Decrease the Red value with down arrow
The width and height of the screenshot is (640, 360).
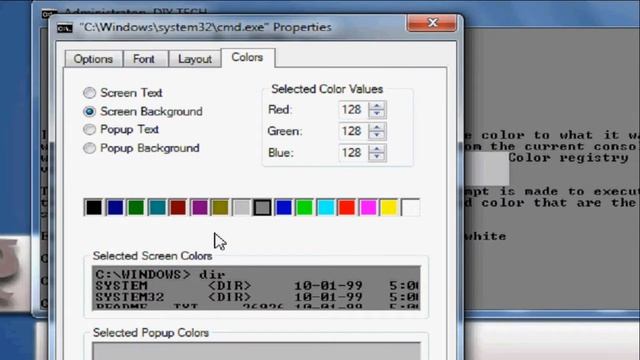(x=377, y=114)
